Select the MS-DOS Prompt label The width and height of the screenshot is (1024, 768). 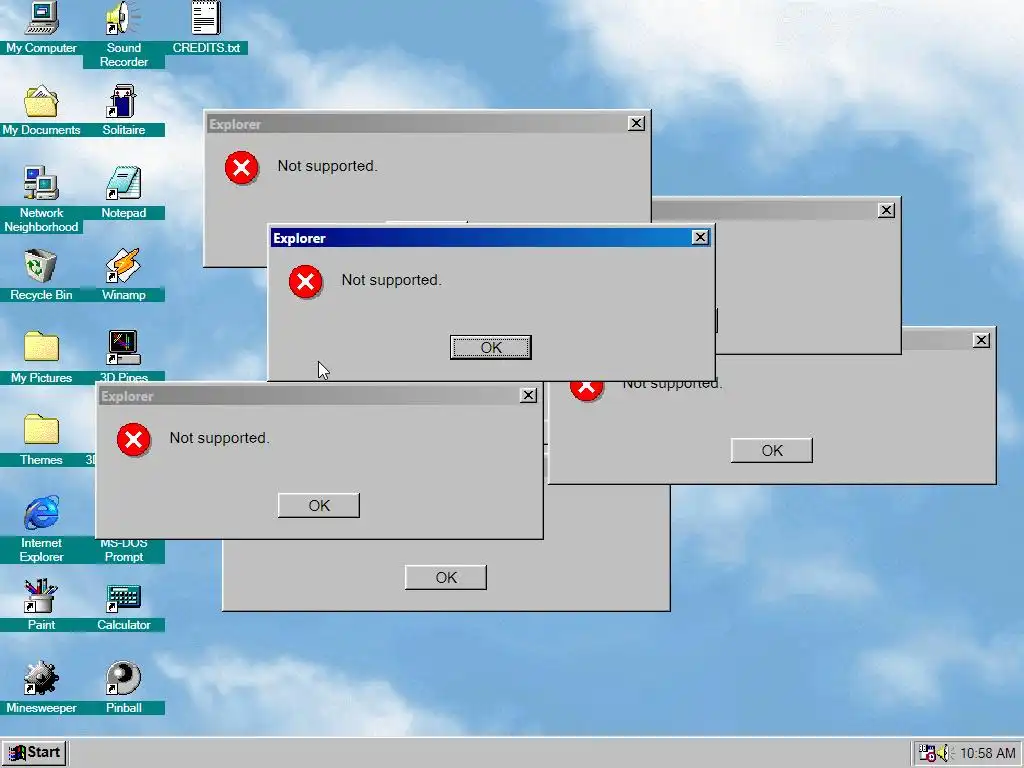(123, 550)
